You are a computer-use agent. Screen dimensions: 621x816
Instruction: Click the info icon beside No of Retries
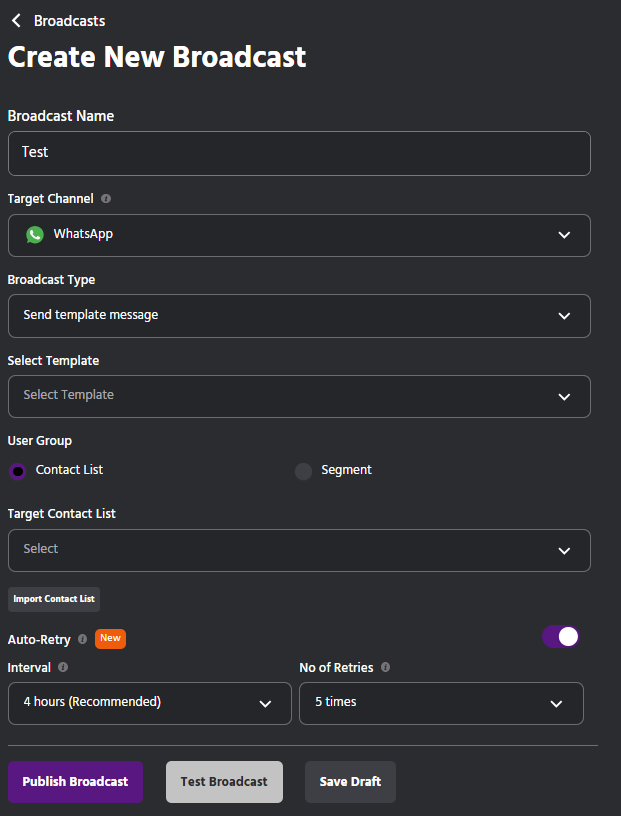(x=386, y=667)
